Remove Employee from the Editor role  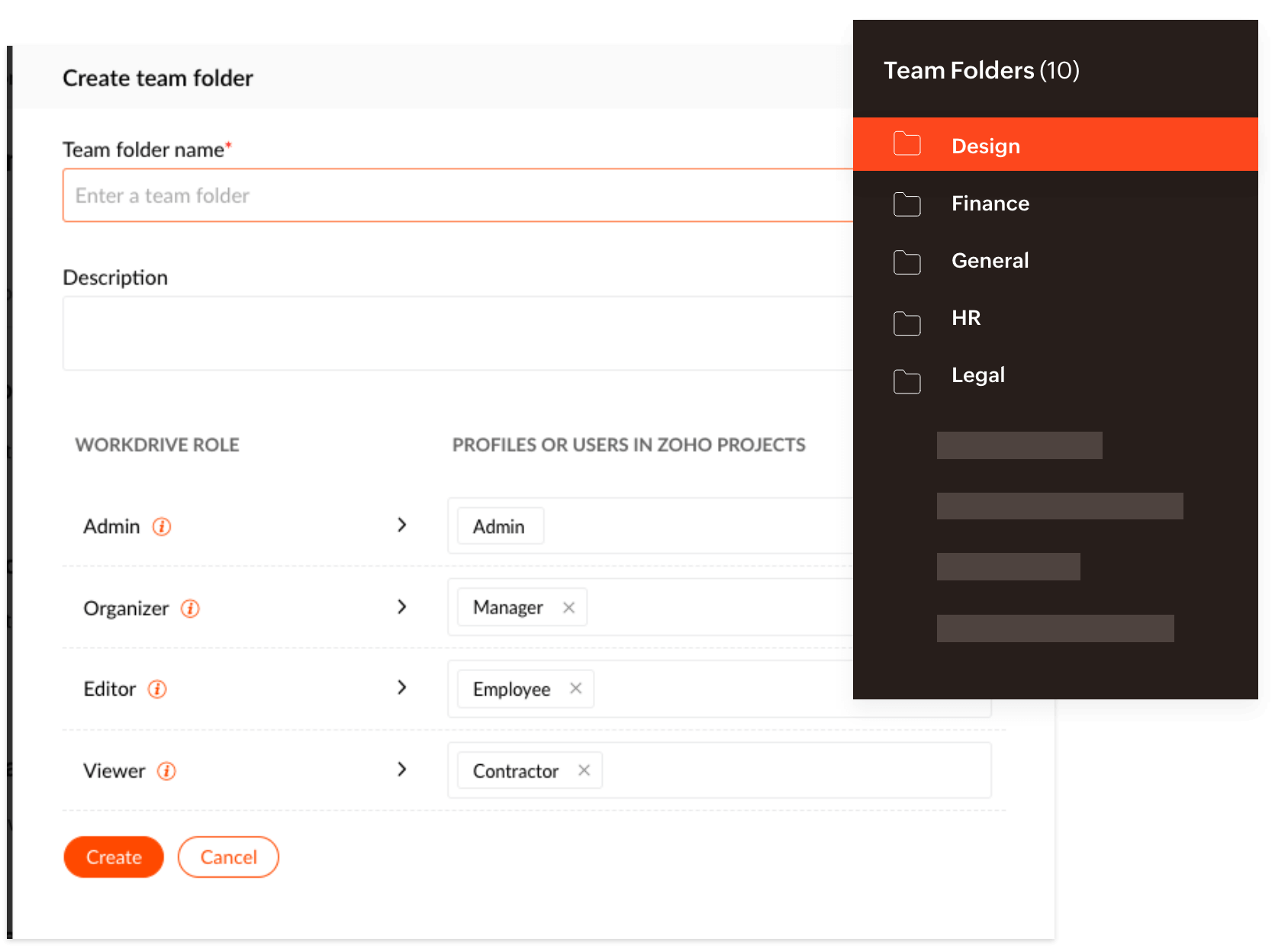(576, 689)
